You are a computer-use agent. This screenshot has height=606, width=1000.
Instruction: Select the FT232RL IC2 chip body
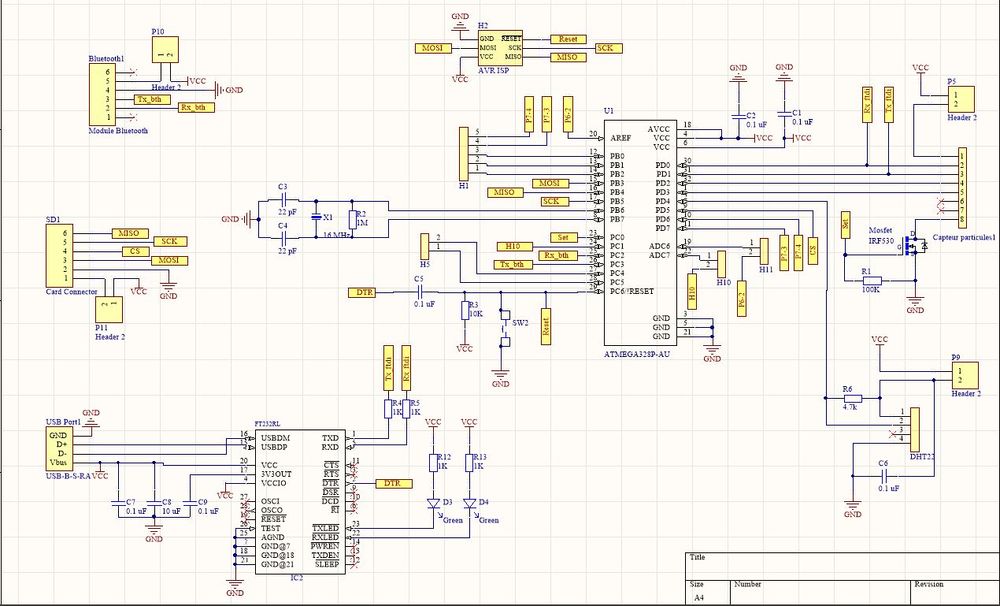[x=299, y=501]
